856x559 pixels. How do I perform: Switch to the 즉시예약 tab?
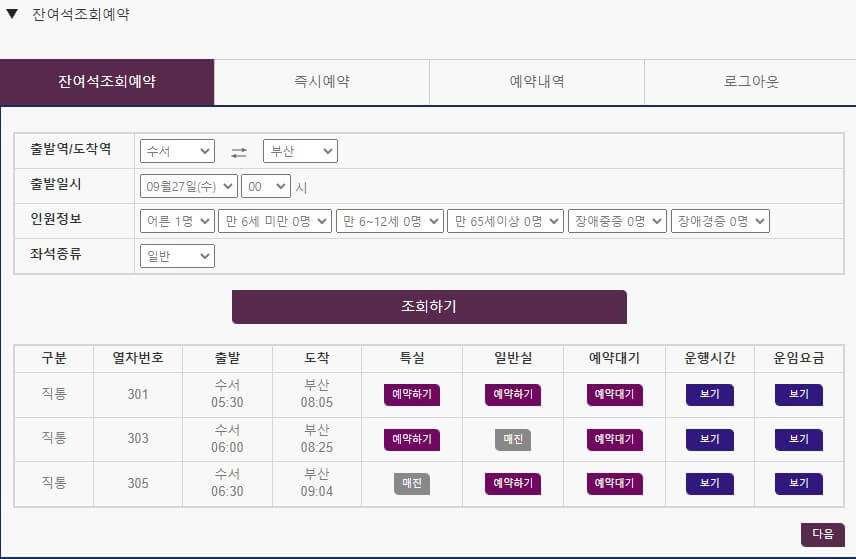(x=322, y=82)
